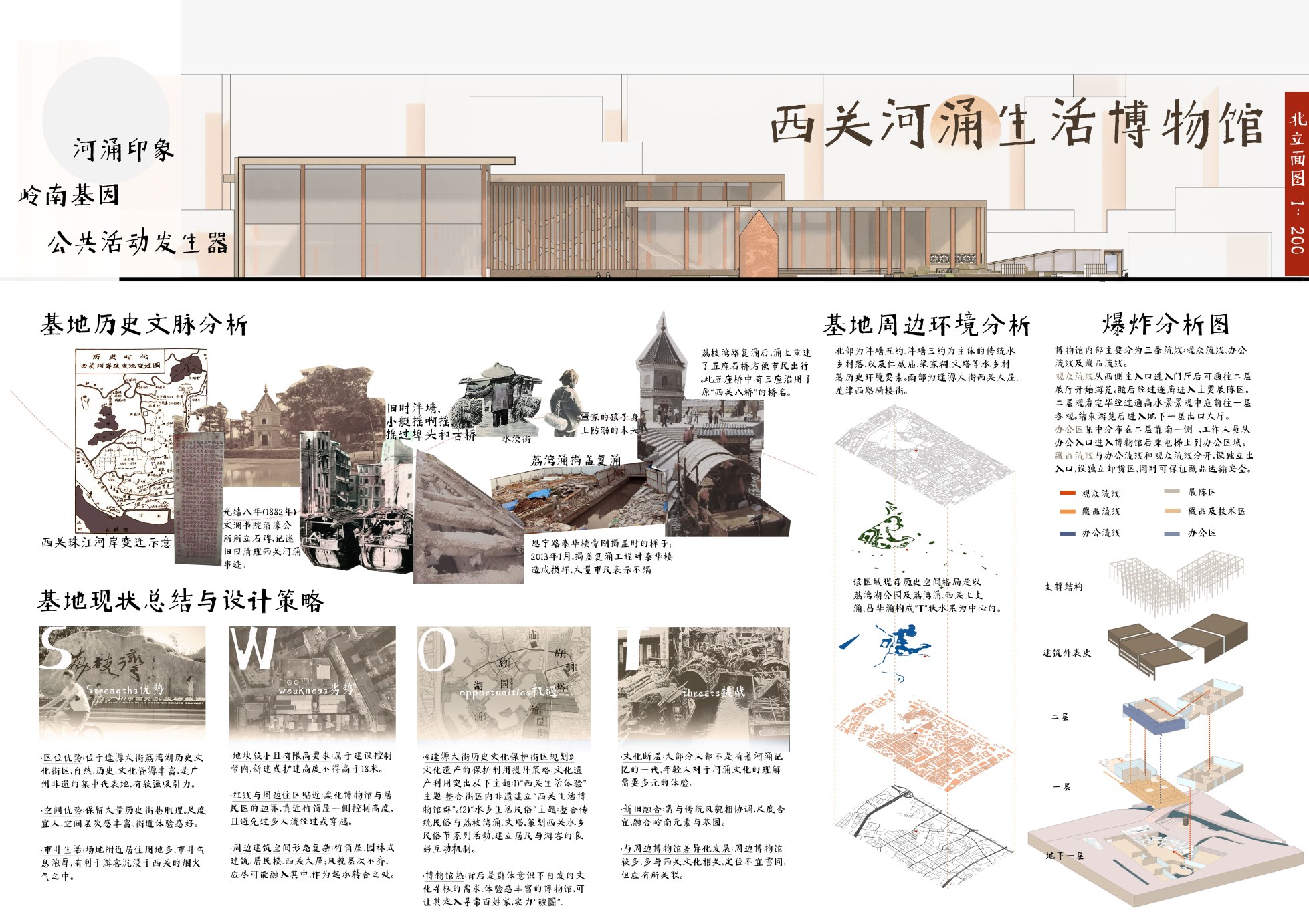Click the 基地历史文脉分析 heading

[144, 324]
